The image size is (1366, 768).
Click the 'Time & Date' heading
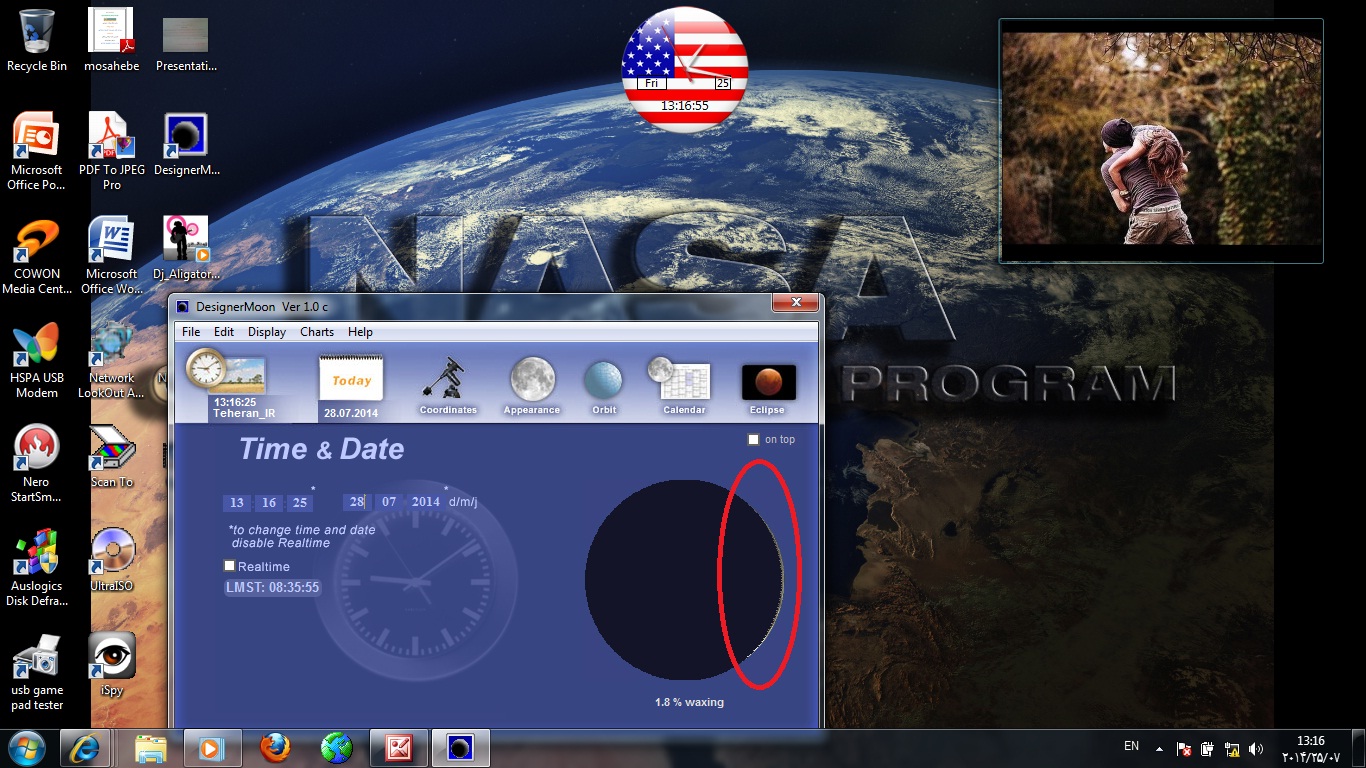coord(321,449)
